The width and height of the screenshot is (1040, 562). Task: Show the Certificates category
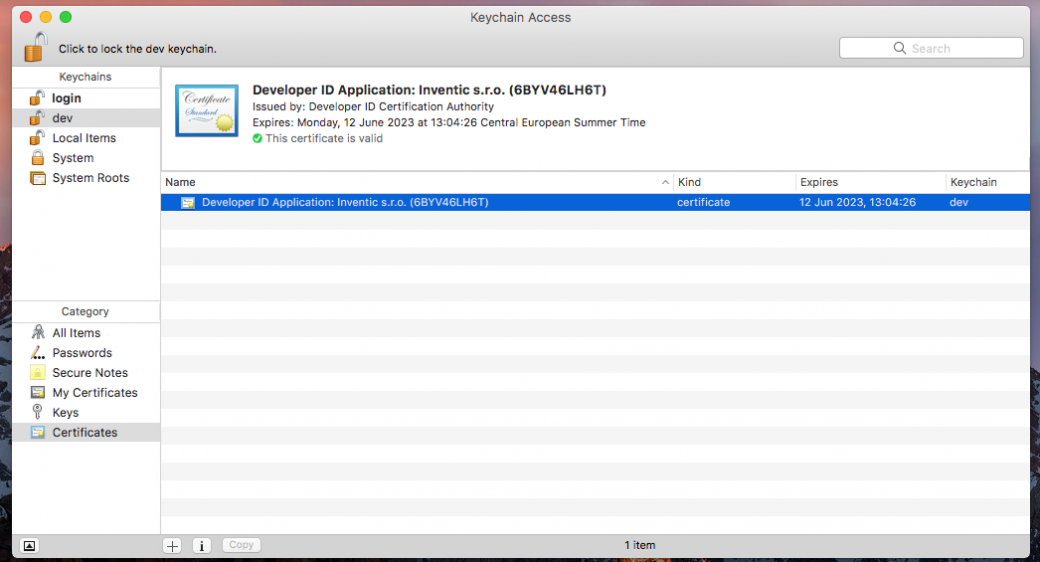[86, 433]
